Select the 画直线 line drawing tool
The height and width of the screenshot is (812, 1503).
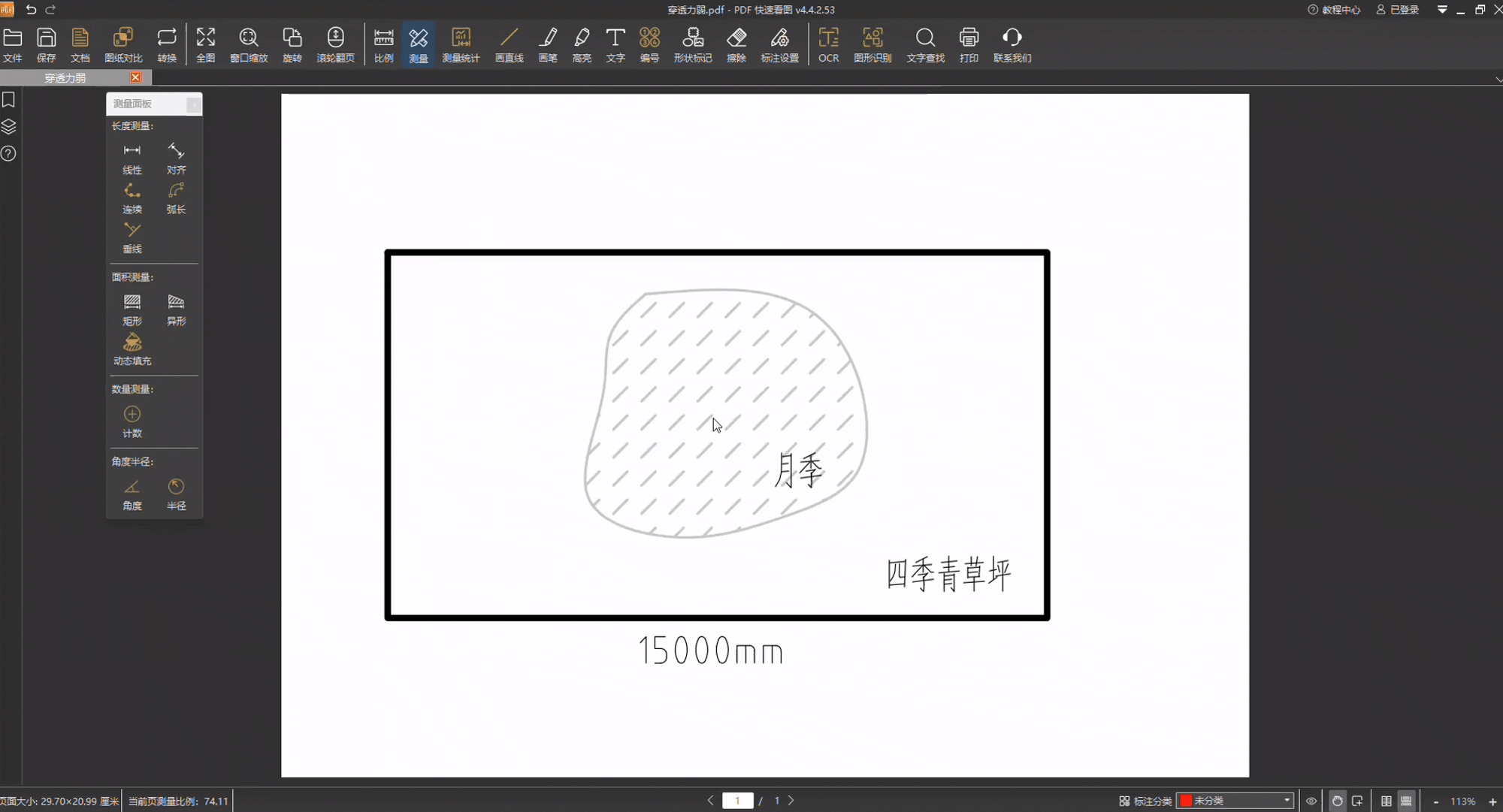tap(510, 45)
